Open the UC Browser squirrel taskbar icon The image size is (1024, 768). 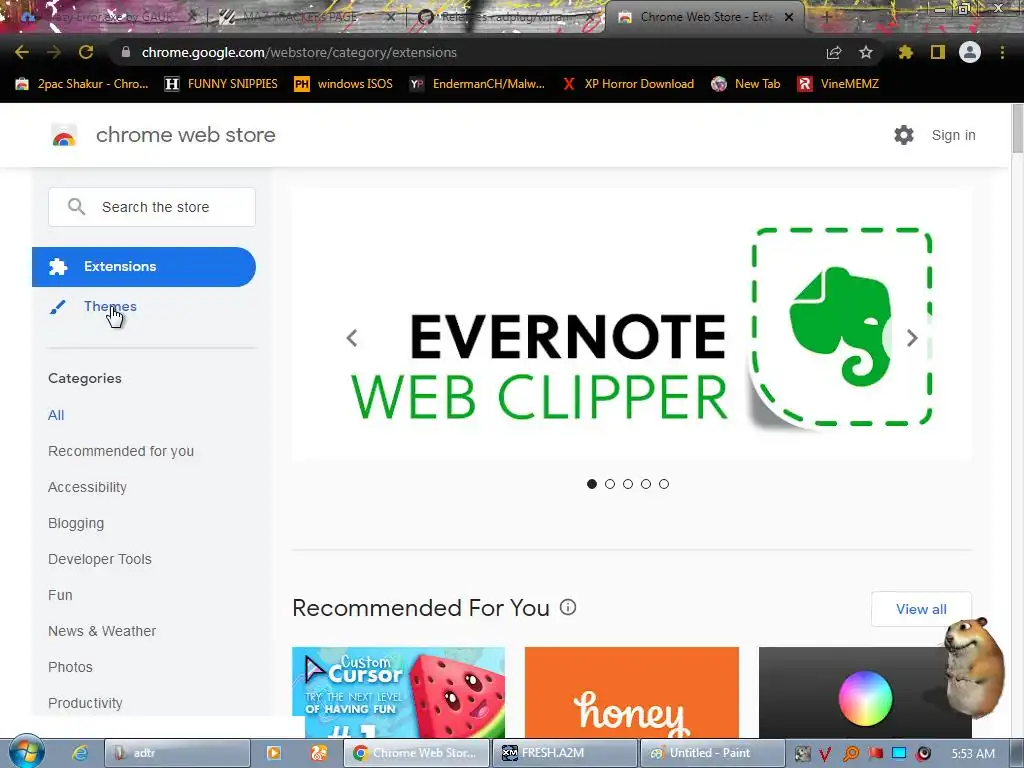coord(319,753)
